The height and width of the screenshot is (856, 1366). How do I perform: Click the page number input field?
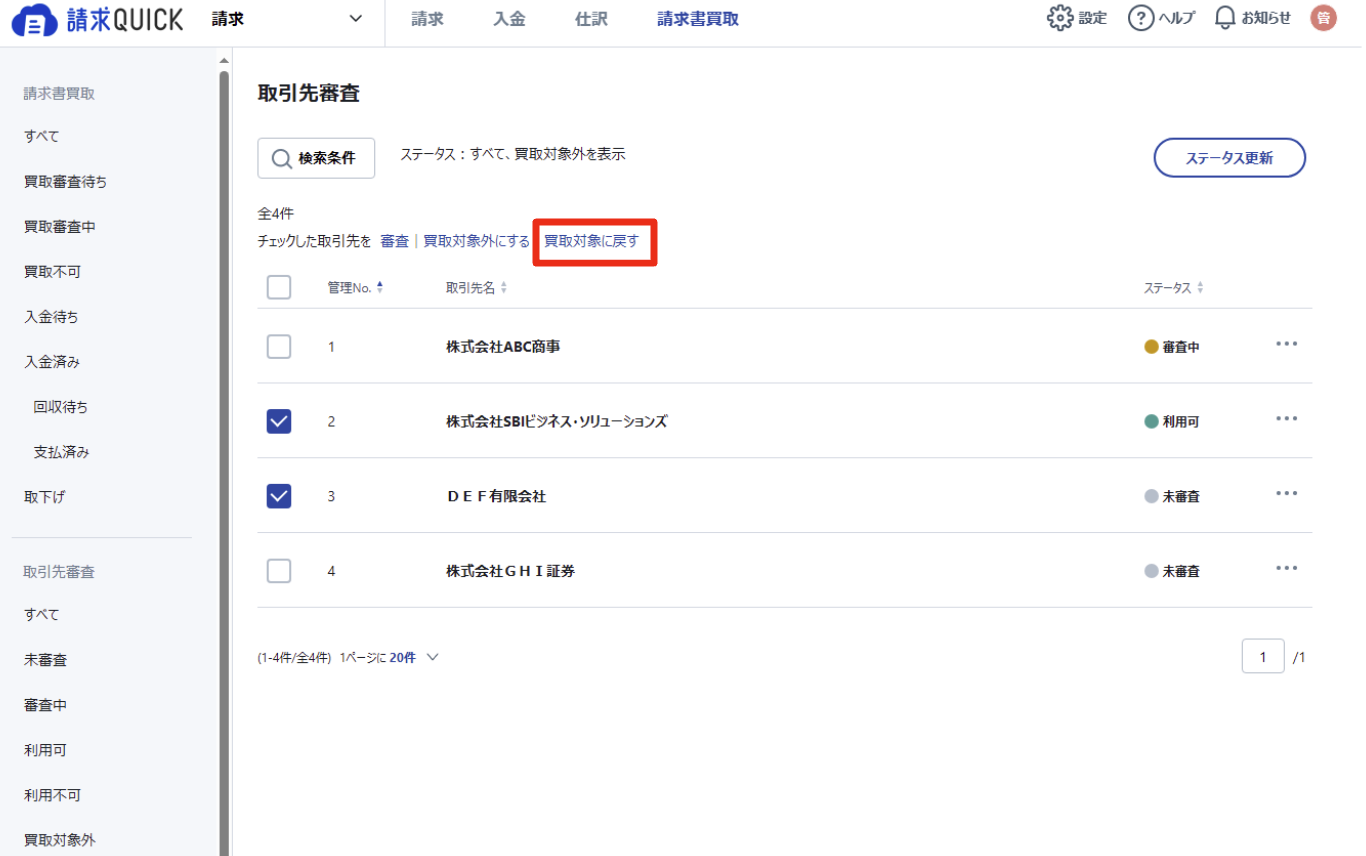point(1263,657)
